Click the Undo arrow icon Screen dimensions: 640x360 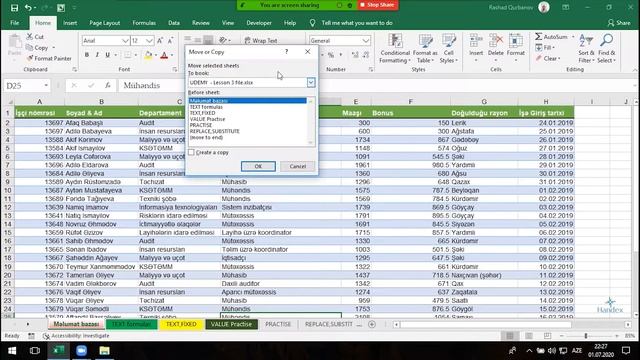(x=28, y=8)
